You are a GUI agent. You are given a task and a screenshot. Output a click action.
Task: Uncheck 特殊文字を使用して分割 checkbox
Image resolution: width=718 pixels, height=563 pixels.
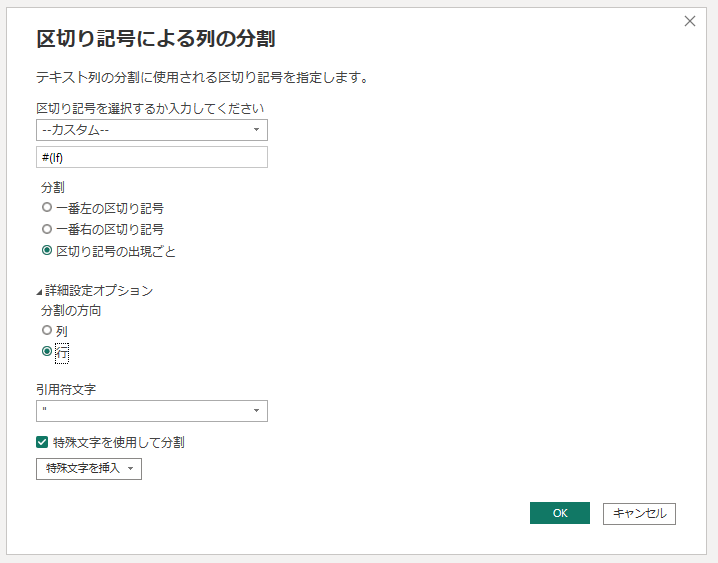(x=42, y=441)
